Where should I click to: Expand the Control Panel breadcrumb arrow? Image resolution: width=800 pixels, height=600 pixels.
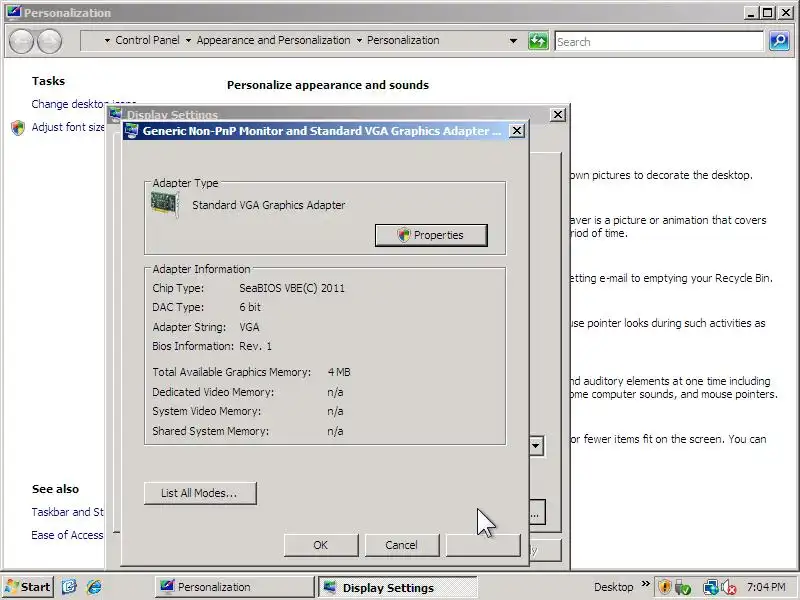107,41
